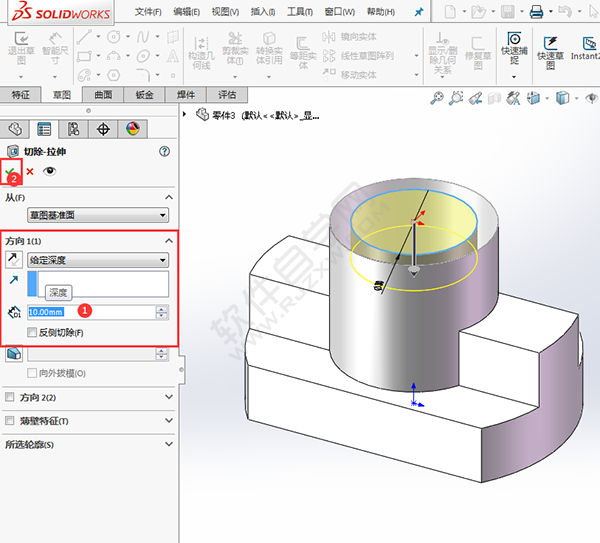Select the Circle sketch tool
The height and width of the screenshot is (543, 600).
(x=114, y=37)
